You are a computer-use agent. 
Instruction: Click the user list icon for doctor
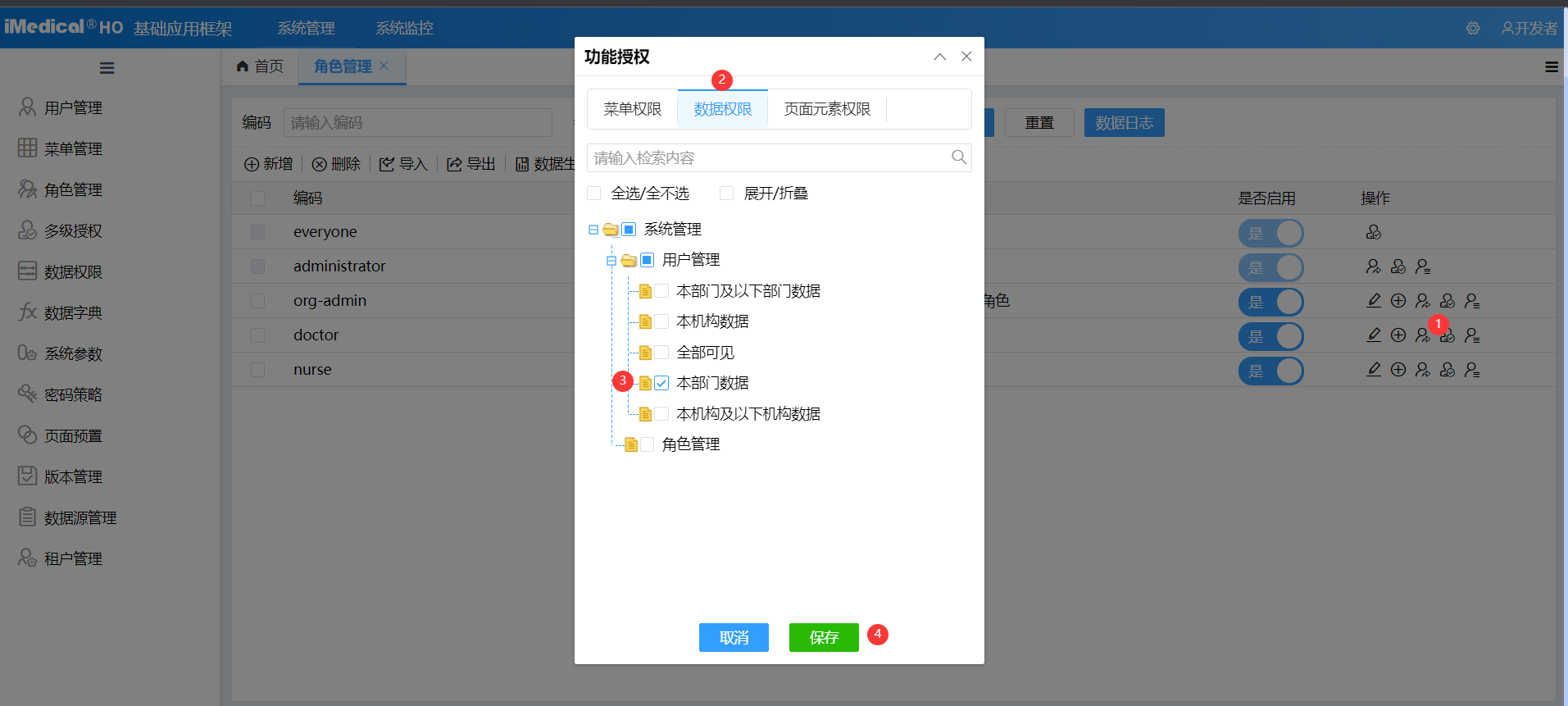[x=1472, y=335]
